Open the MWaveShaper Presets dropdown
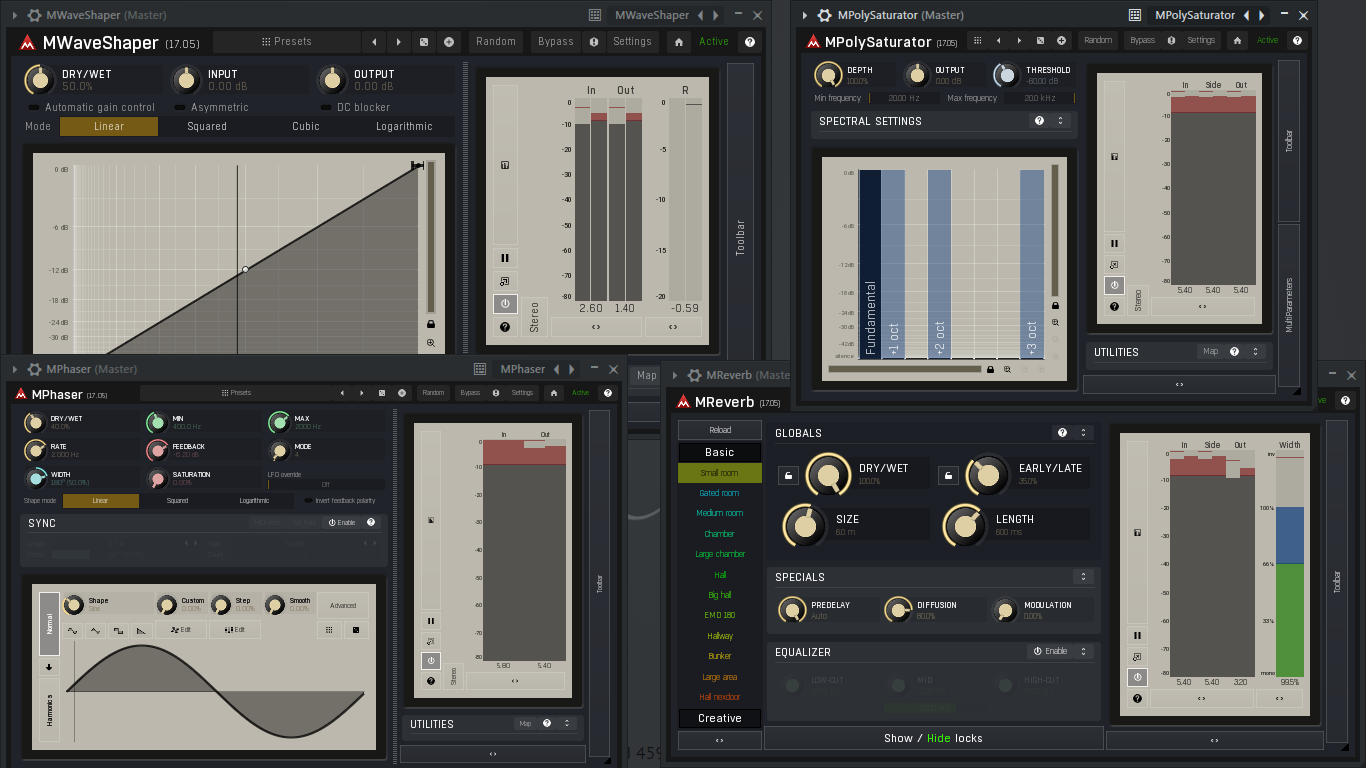The height and width of the screenshot is (768, 1366). point(287,42)
